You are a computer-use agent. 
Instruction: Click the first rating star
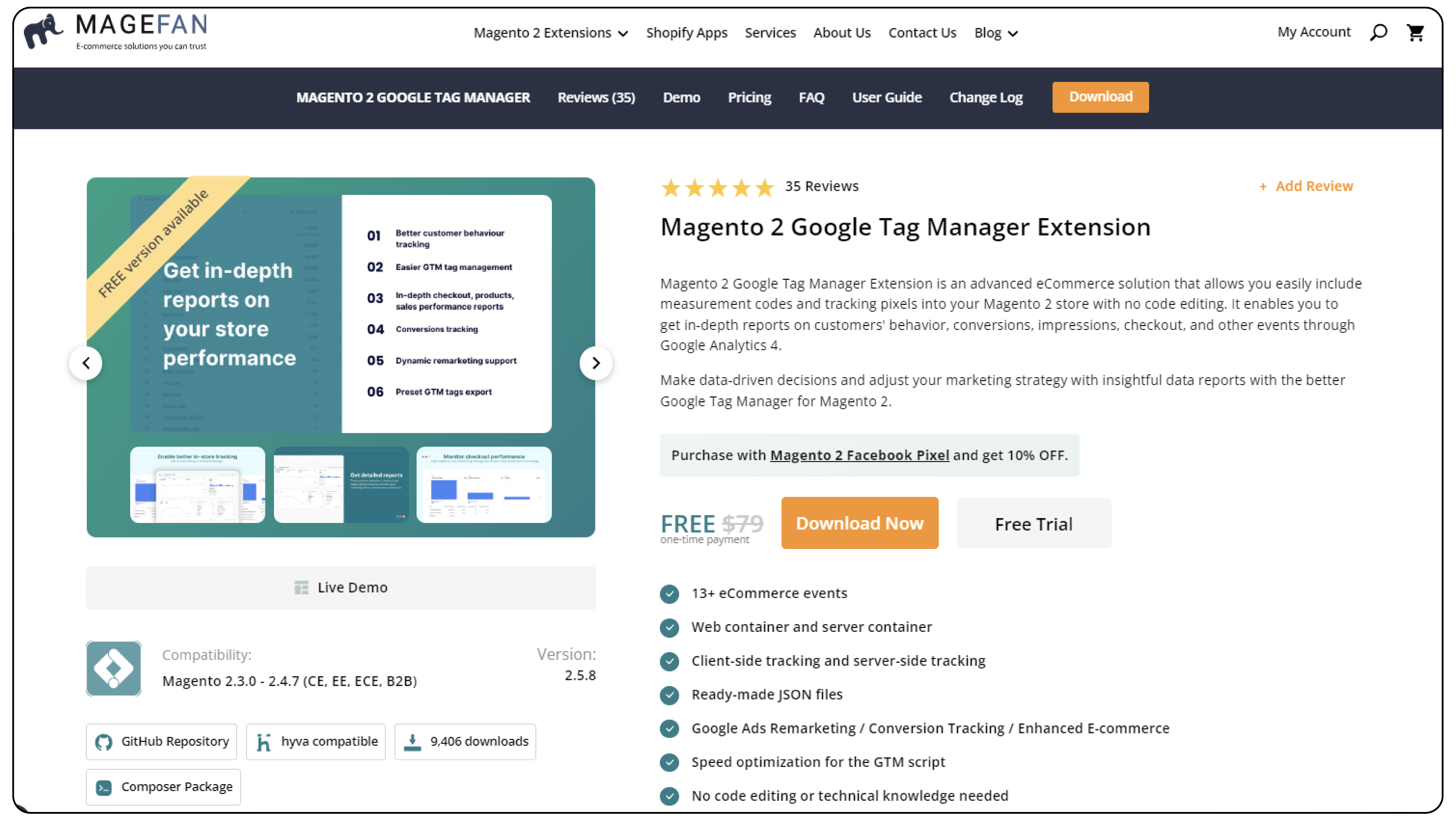tap(671, 188)
